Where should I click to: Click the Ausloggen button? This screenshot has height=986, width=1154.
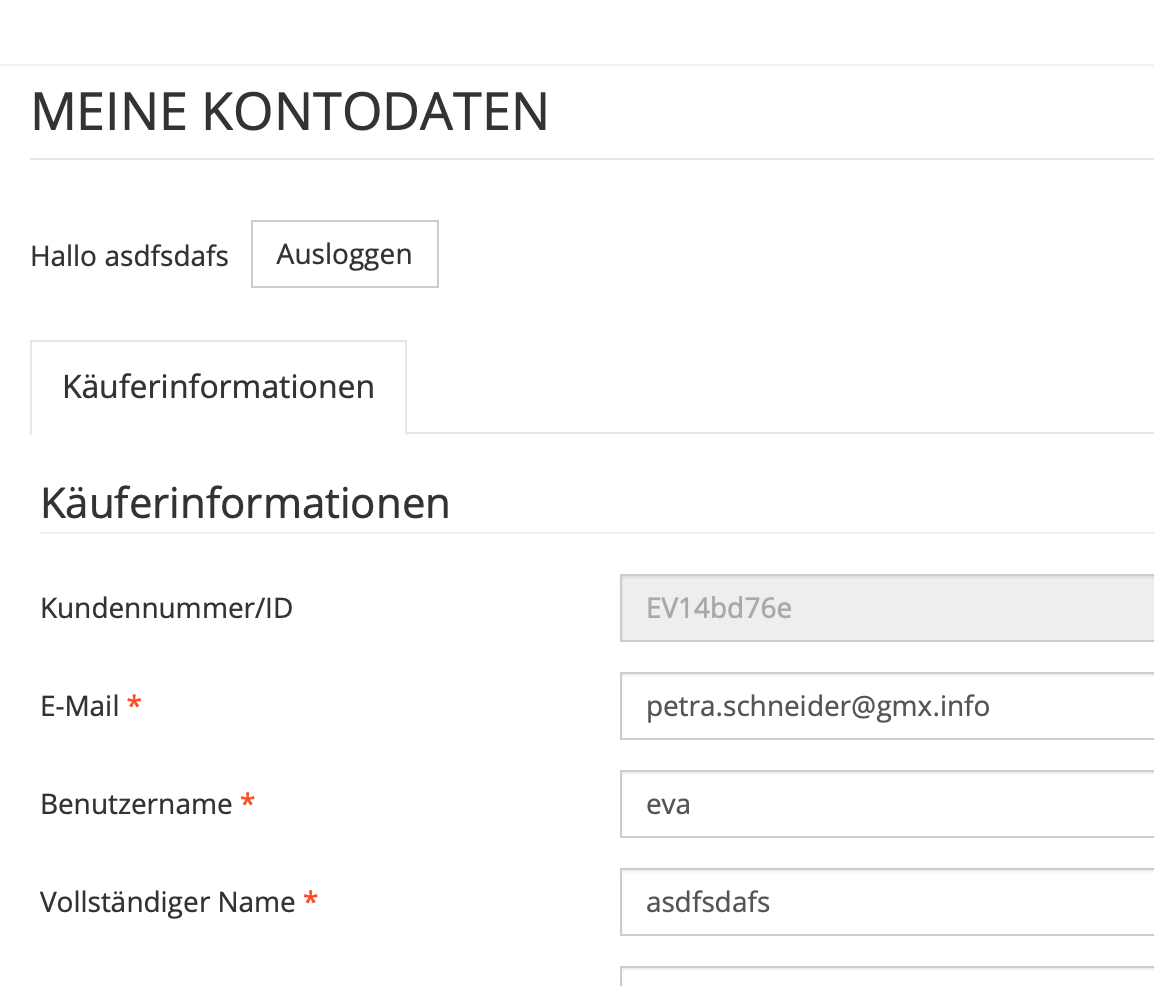coord(344,254)
